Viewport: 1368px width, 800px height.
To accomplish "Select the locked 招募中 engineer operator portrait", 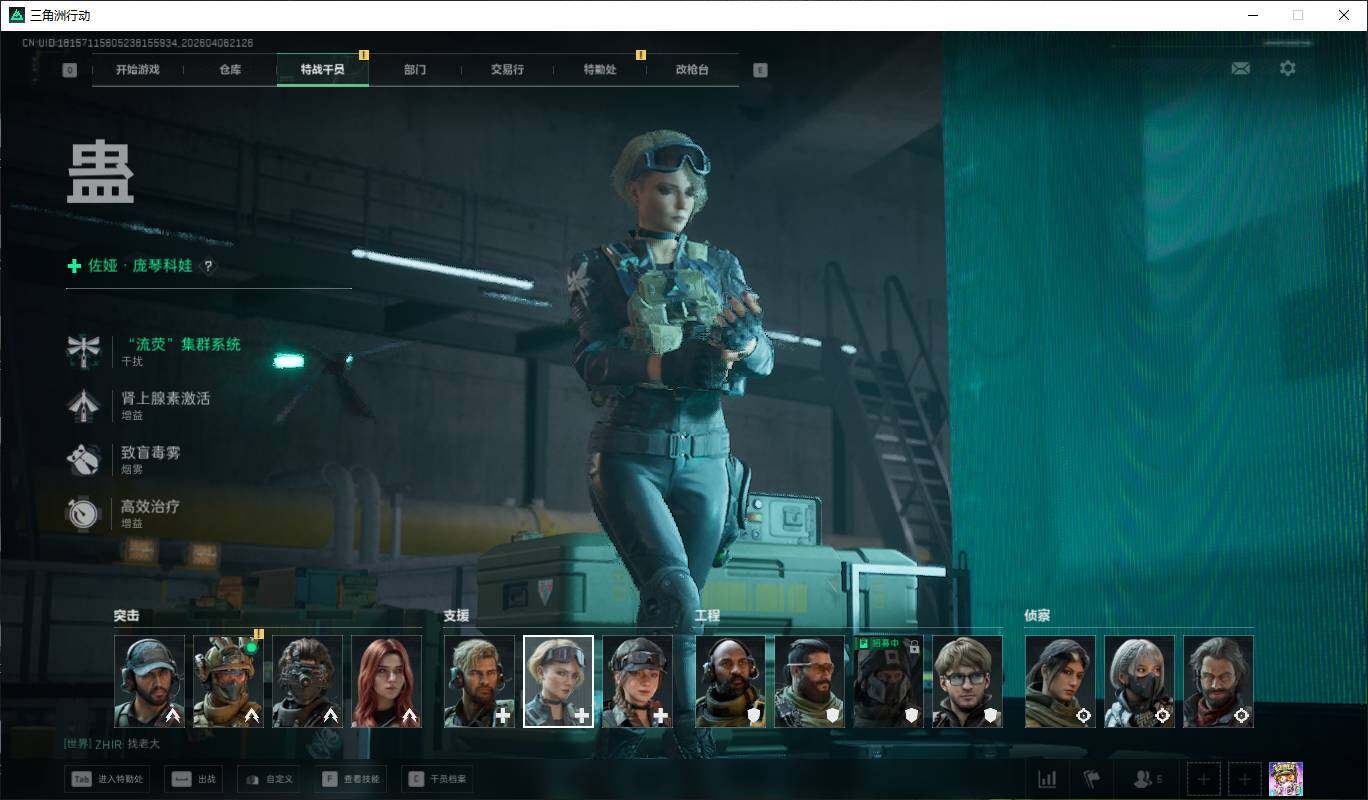I will (888, 681).
